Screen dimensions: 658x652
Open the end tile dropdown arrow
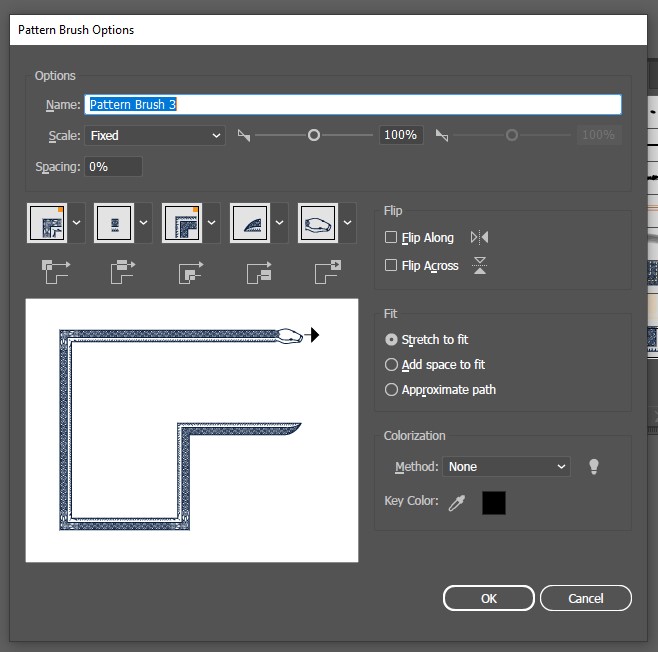347,223
